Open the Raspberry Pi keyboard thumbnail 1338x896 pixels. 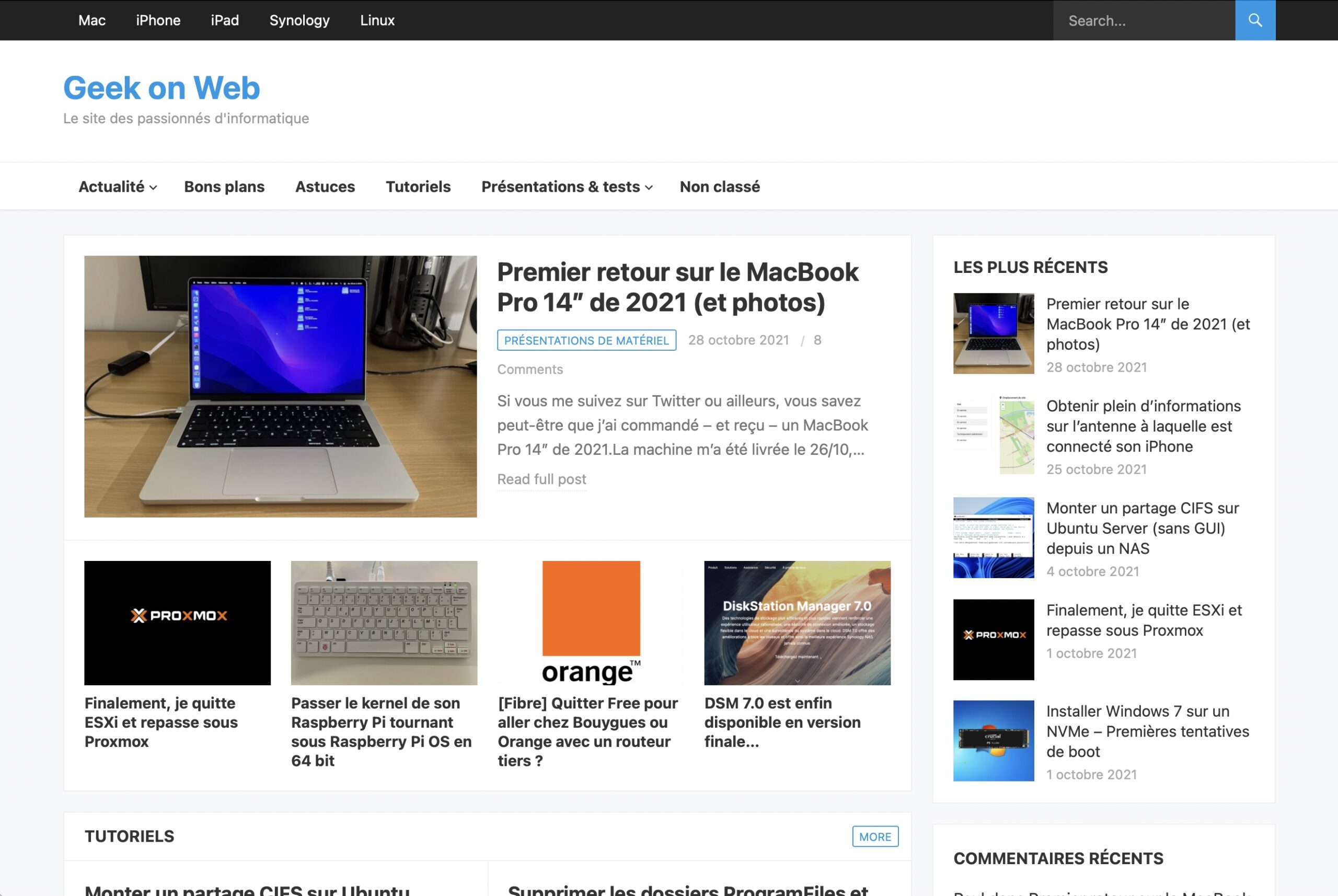tap(384, 623)
